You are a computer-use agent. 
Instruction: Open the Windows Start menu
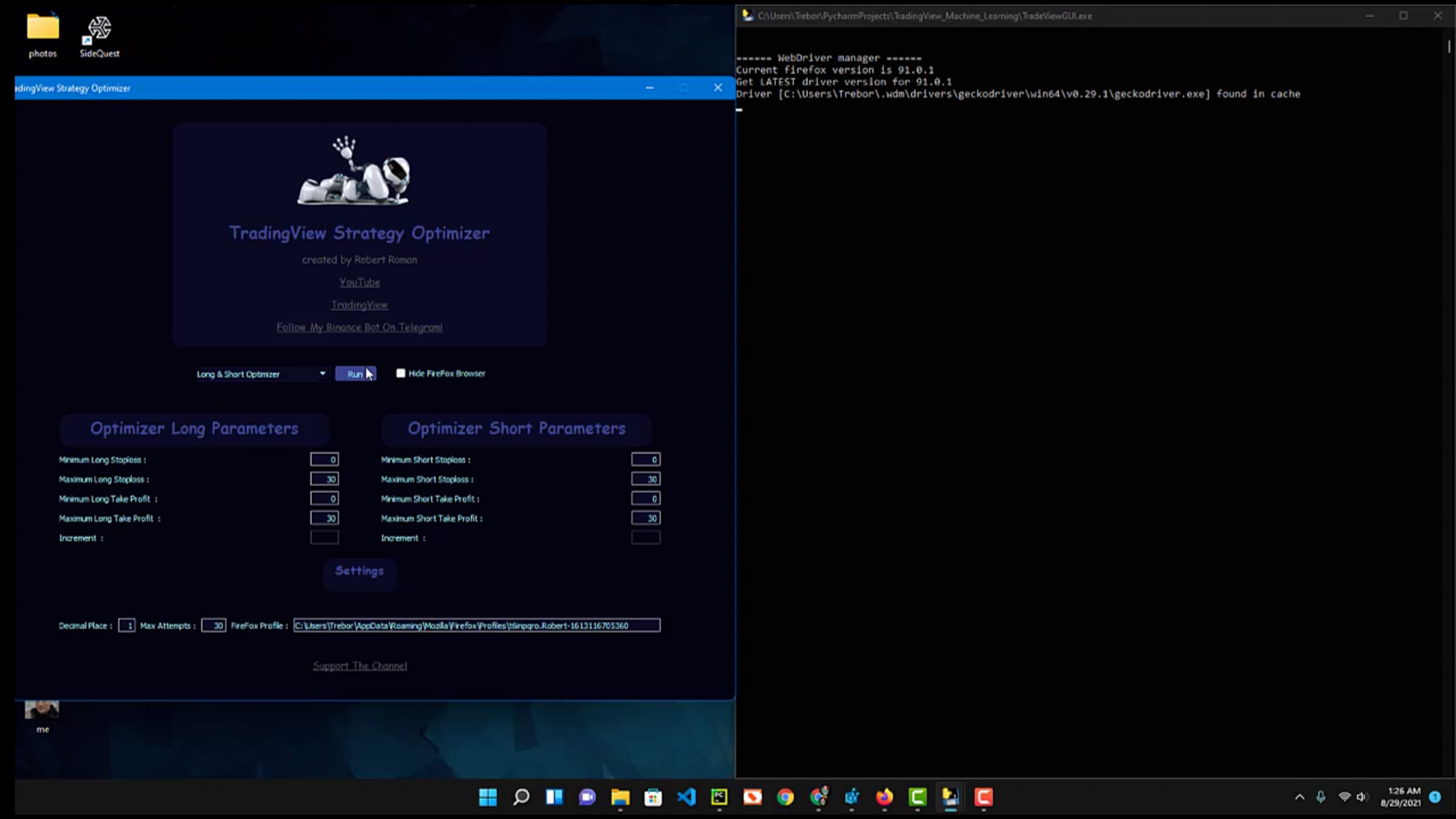click(488, 797)
